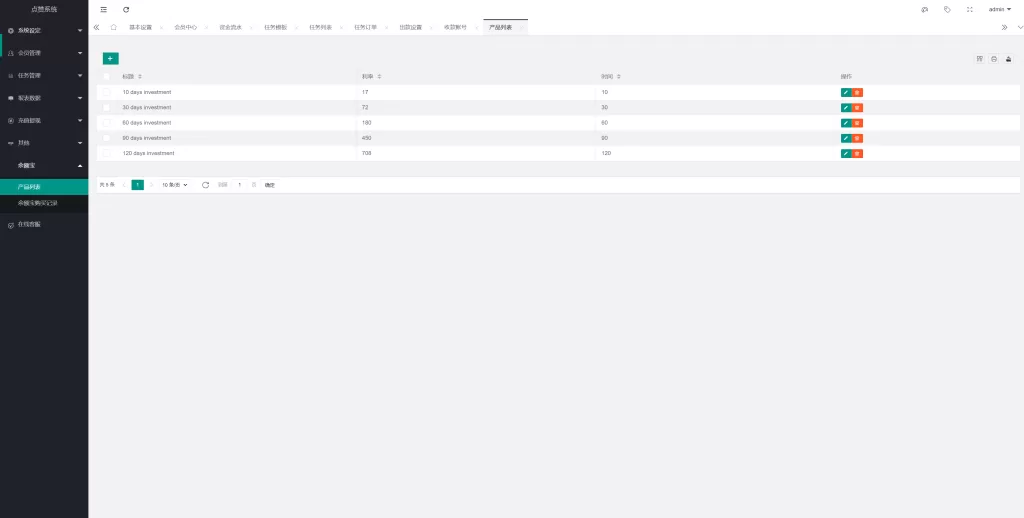Screen dimensions: 1024x518
Task: Click the home icon in tab bar
Action: click(x=113, y=27)
